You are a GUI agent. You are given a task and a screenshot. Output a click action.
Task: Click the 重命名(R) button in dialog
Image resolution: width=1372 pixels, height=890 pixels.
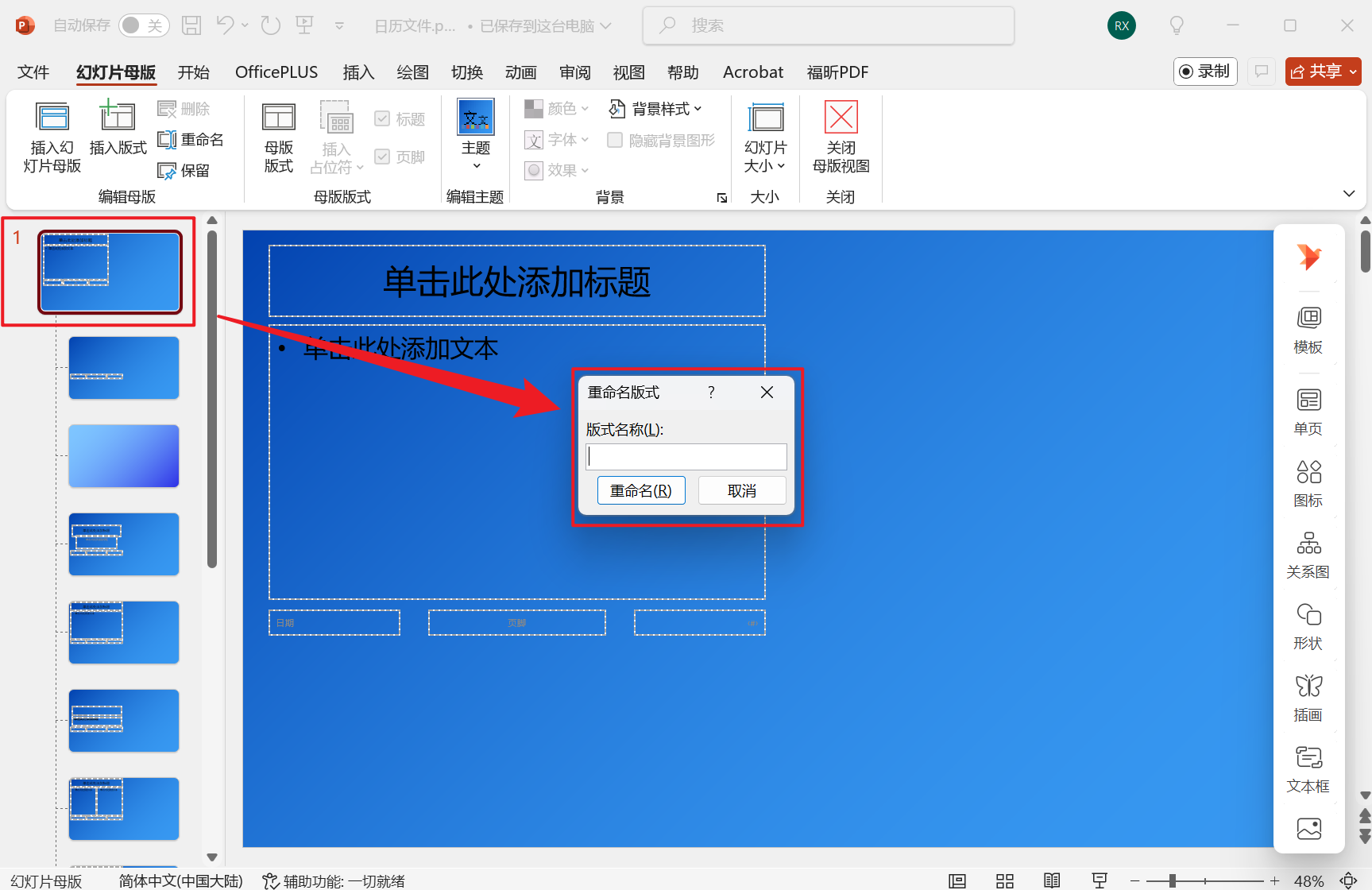tap(641, 490)
